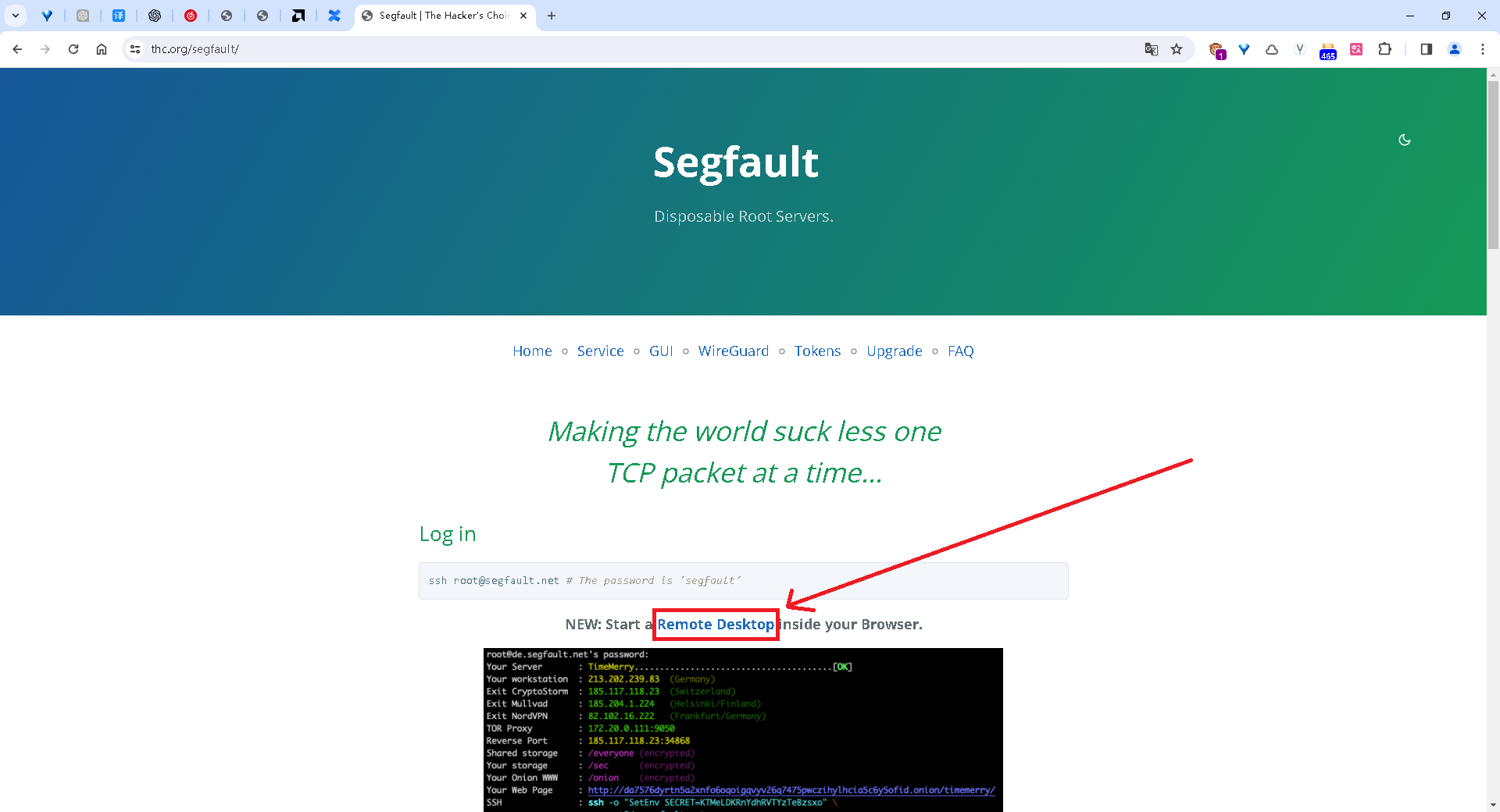Toggle dark mode with the moon icon
1500x812 pixels.
pos(1405,140)
